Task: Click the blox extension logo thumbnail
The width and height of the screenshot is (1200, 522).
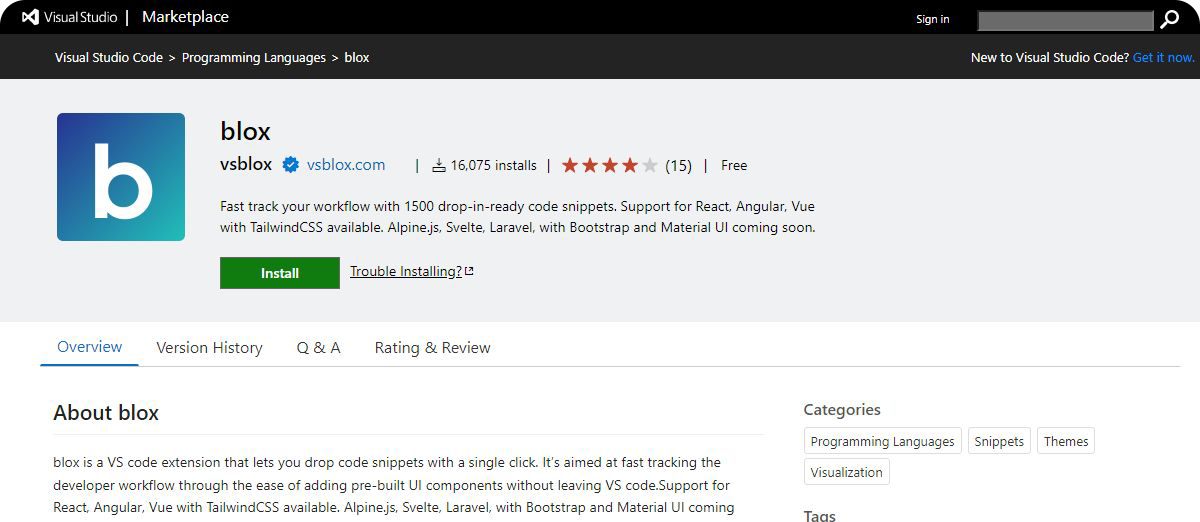Action: (x=121, y=177)
